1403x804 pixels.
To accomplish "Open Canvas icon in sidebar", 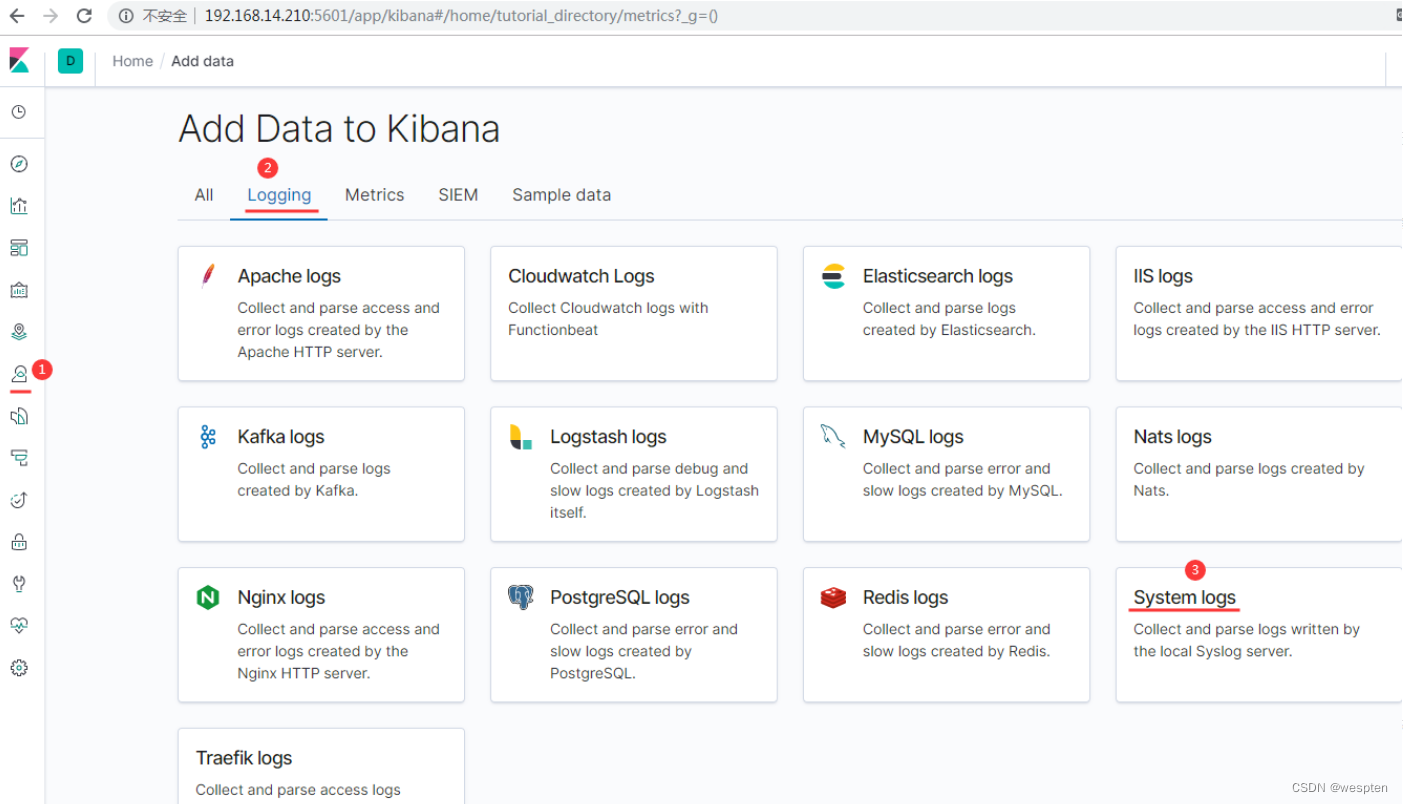I will coord(19,290).
